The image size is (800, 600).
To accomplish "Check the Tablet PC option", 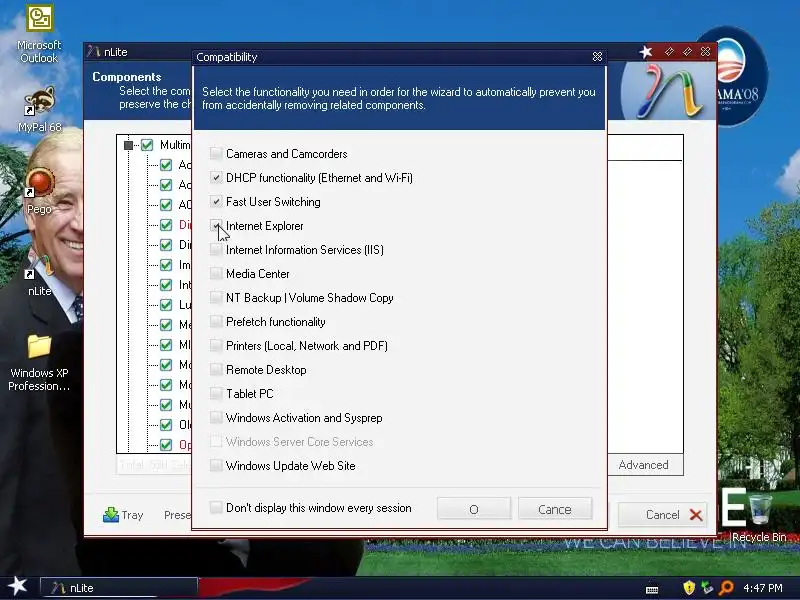I will click(216, 393).
